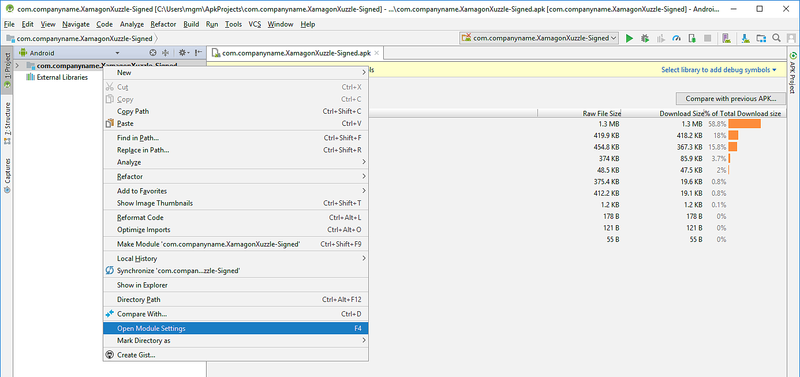
Task: Click the Debug bug icon in toolbar
Action: (645, 38)
